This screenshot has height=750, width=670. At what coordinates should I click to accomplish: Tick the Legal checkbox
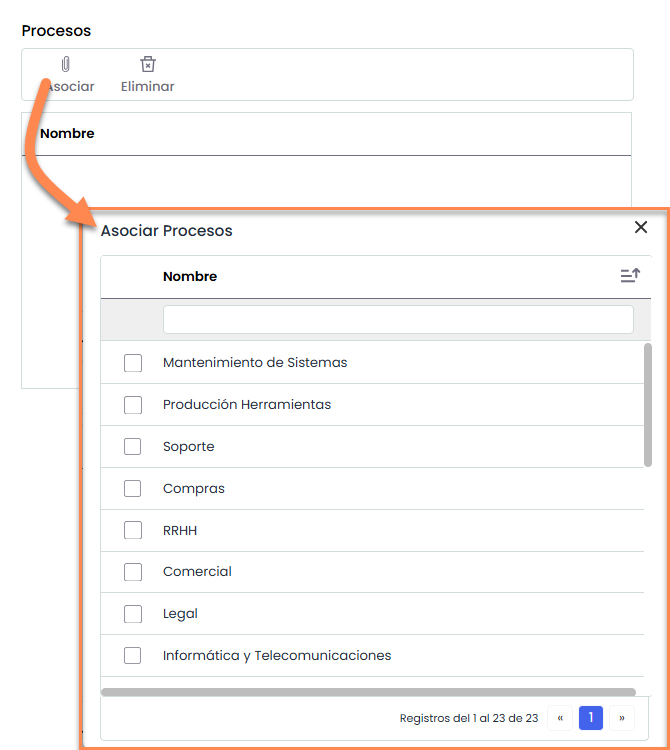point(133,614)
